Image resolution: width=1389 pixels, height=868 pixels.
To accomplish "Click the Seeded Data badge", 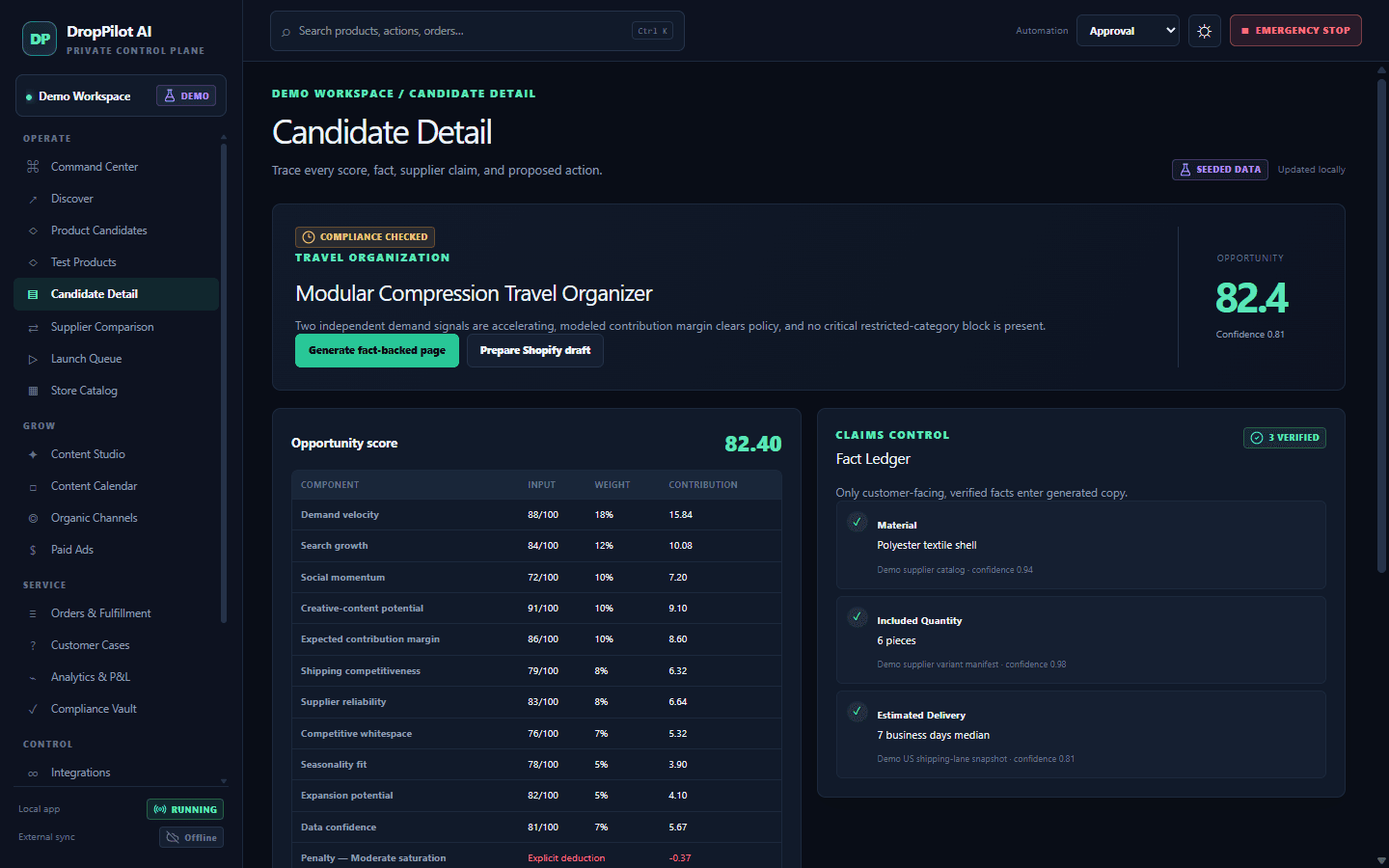I will tap(1220, 170).
